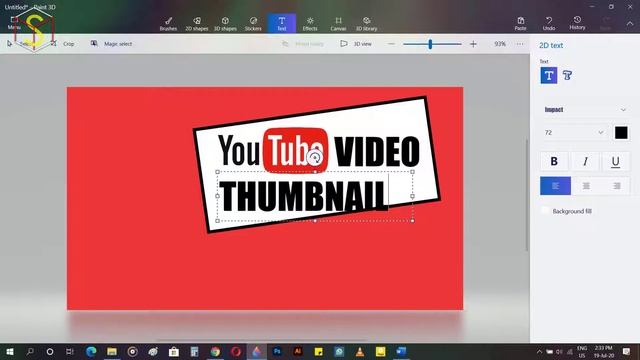Launch Google Chrome from taskbar

point(215,351)
